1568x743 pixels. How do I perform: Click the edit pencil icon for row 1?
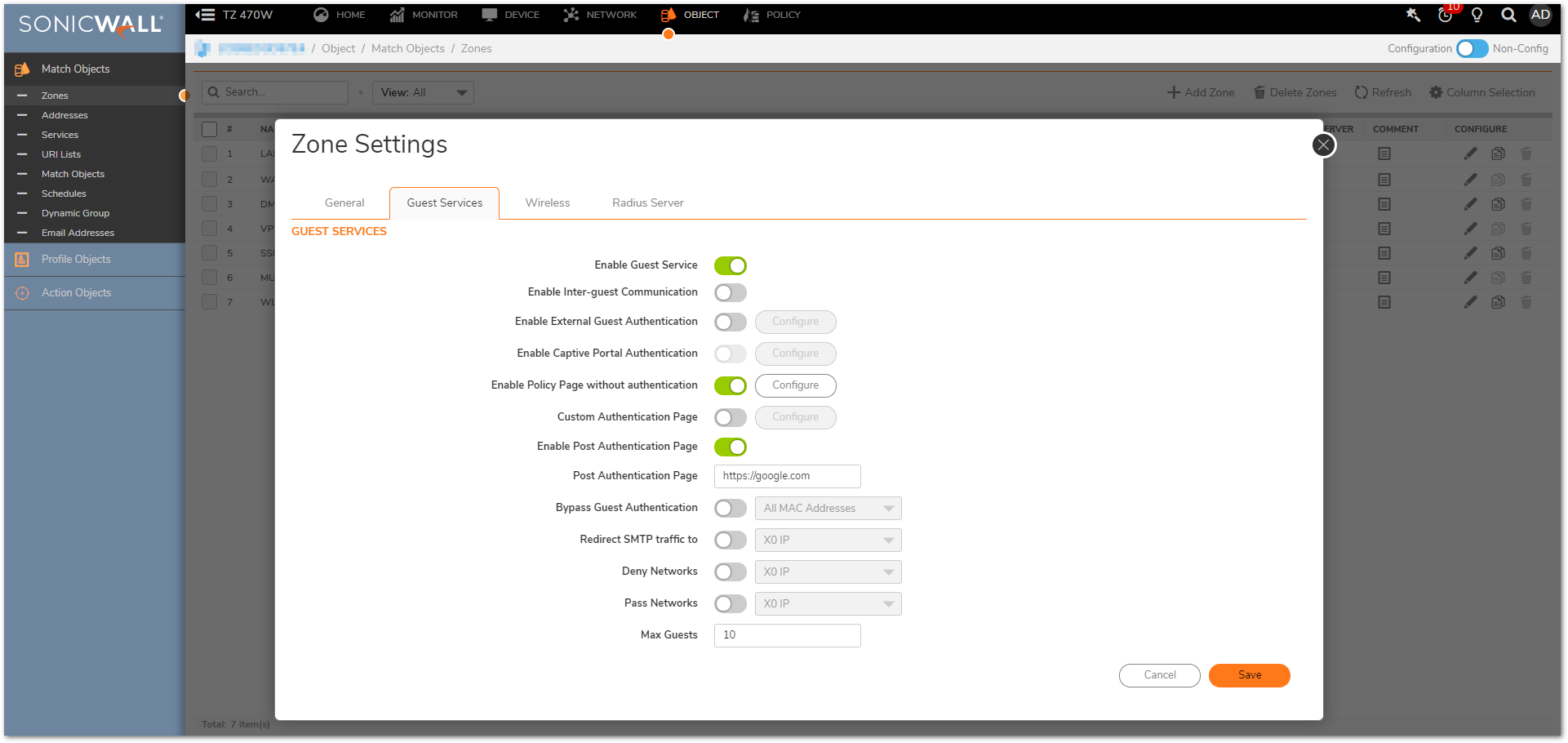[1470, 153]
